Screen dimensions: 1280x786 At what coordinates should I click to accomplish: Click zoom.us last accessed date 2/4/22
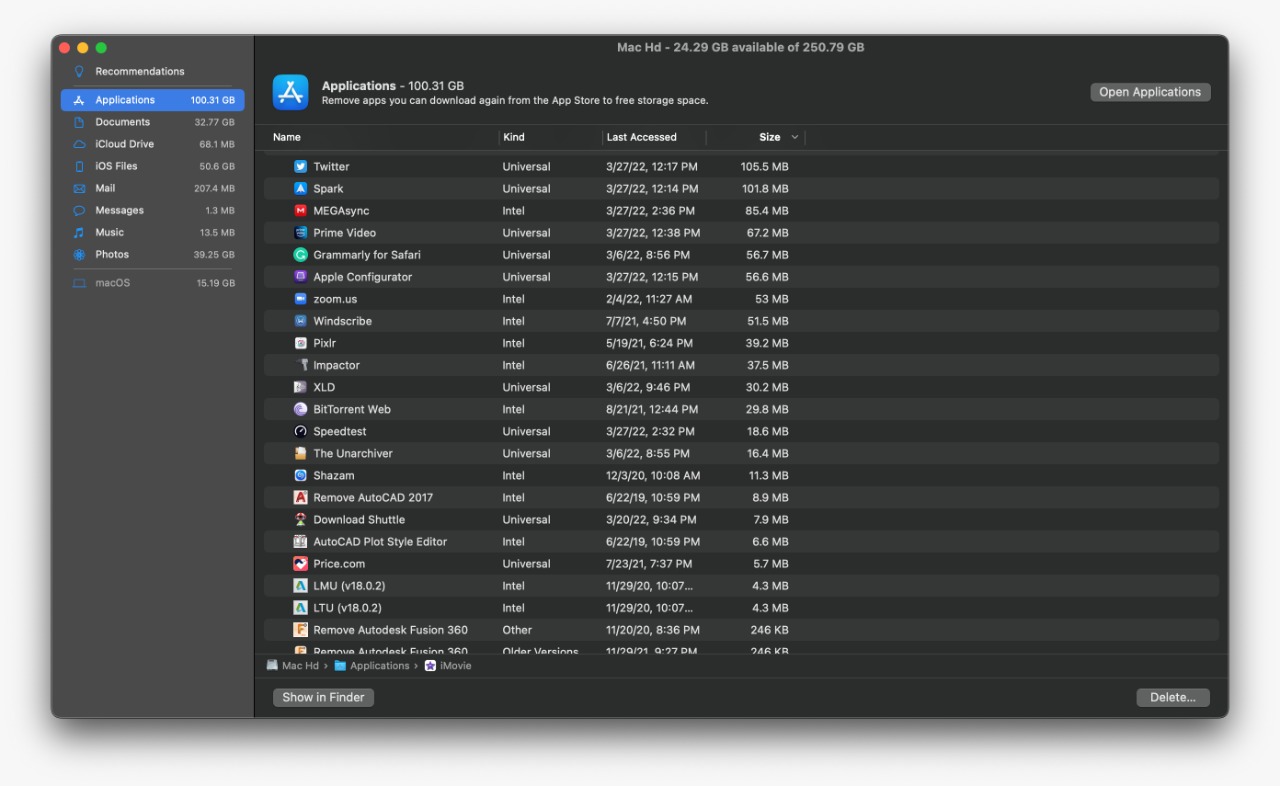click(649, 299)
